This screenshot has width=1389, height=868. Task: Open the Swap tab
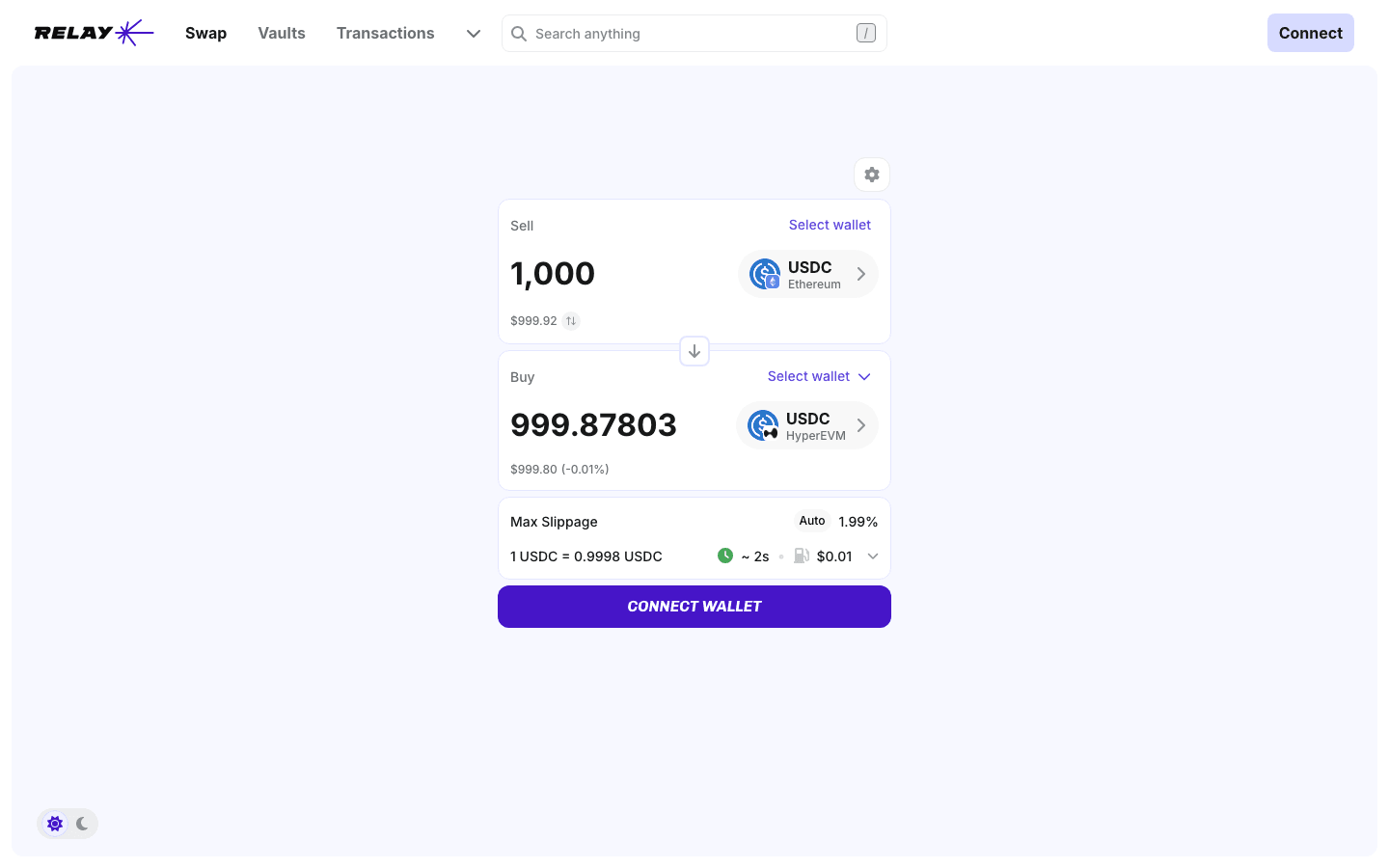tap(206, 33)
